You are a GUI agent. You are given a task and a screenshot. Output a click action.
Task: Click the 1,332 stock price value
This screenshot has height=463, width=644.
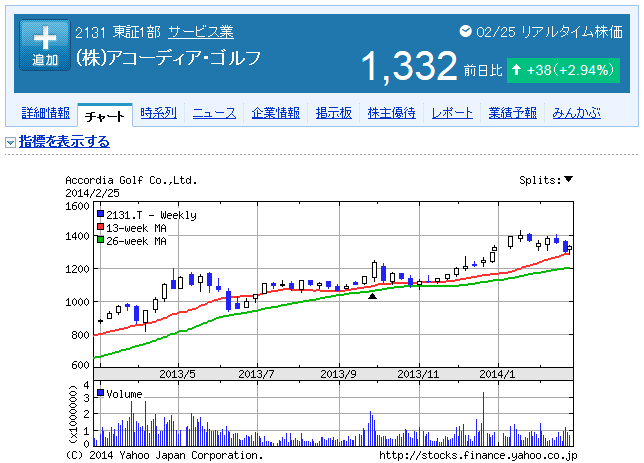(x=409, y=67)
